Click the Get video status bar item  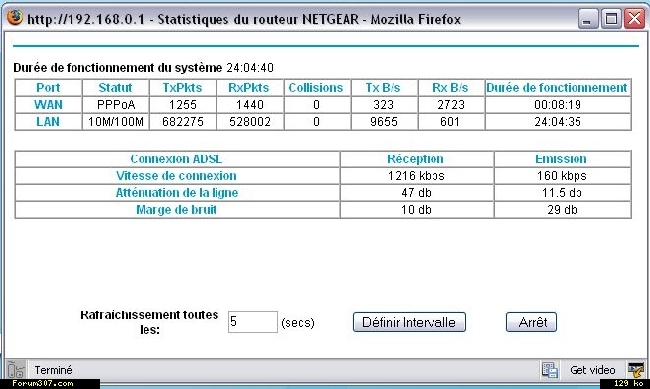coord(592,370)
